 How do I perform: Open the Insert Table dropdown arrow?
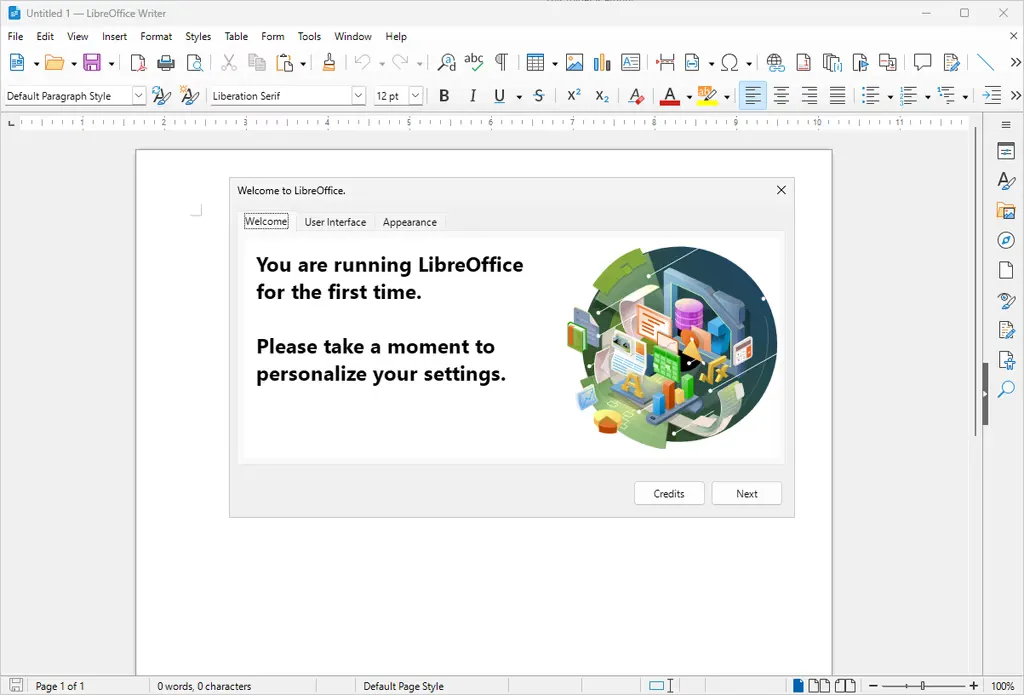[x=554, y=63]
